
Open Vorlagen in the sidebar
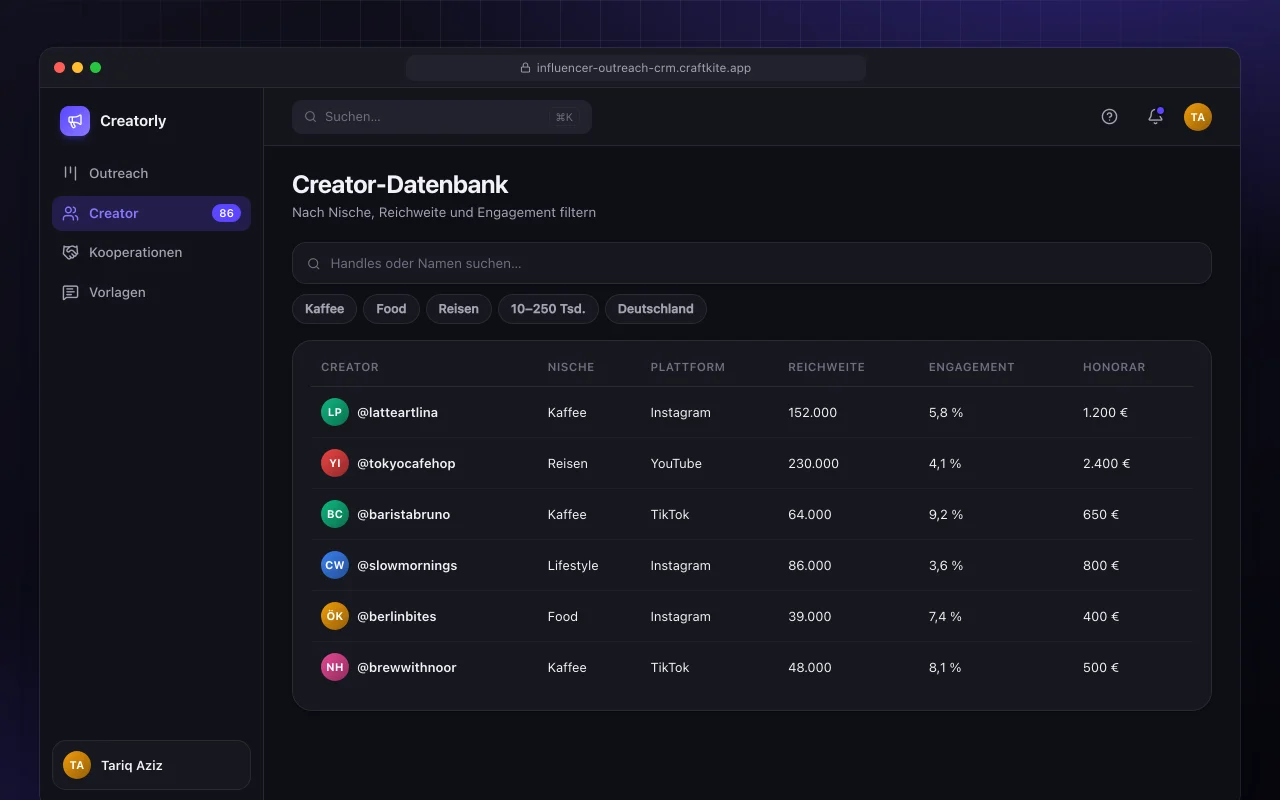(x=151, y=292)
